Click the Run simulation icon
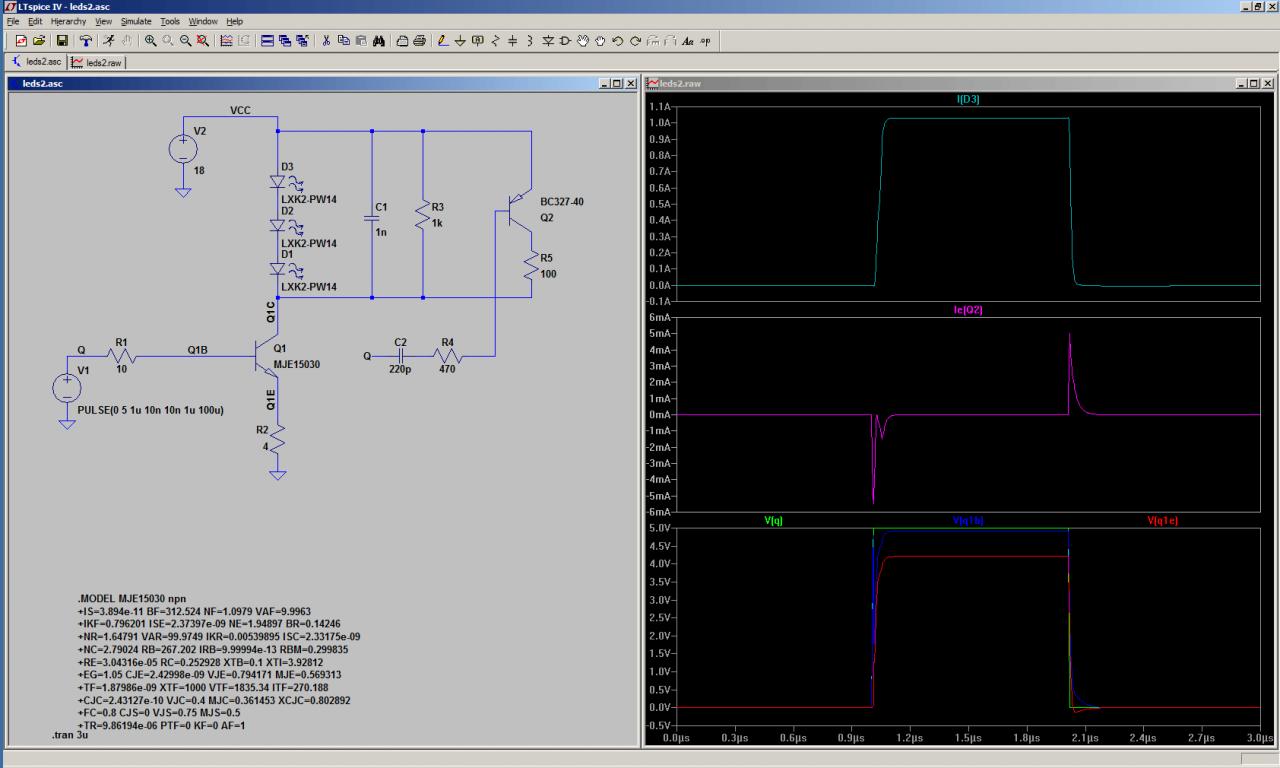Image resolution: width=1280 pixels, height=768 pixels. [110, 41]
